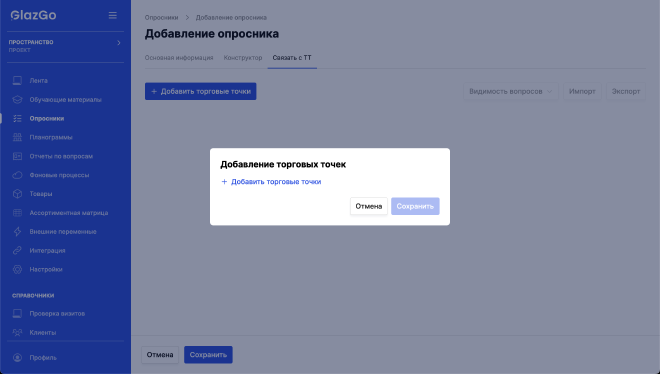
Task: Click the Обучающие материалы graduation cap icon
Action: click(x=17, y=99)
